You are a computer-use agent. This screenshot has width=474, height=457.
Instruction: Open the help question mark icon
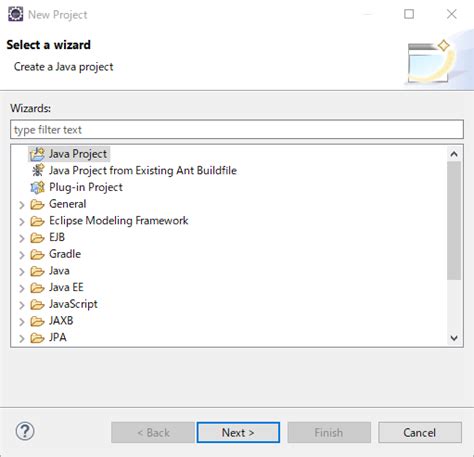tap(25, 431)
